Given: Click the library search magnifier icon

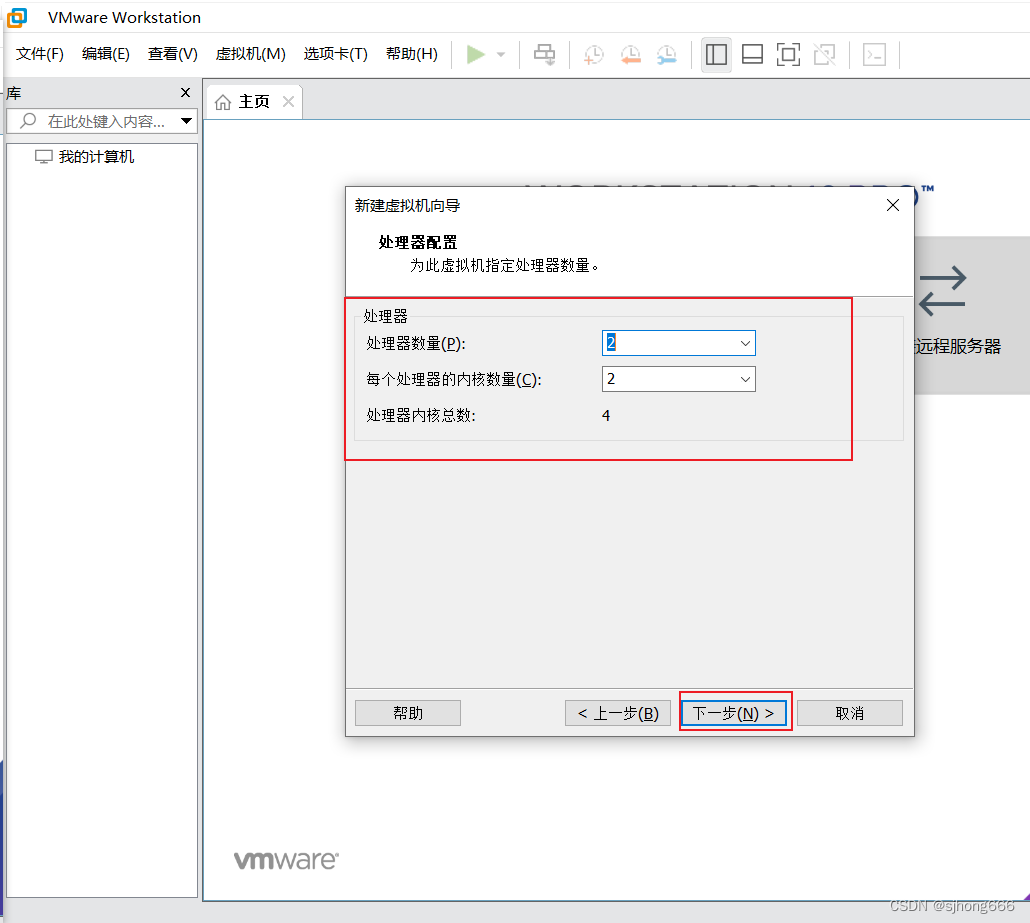Looking at the screenshot, I should click(x=28, y=121).
